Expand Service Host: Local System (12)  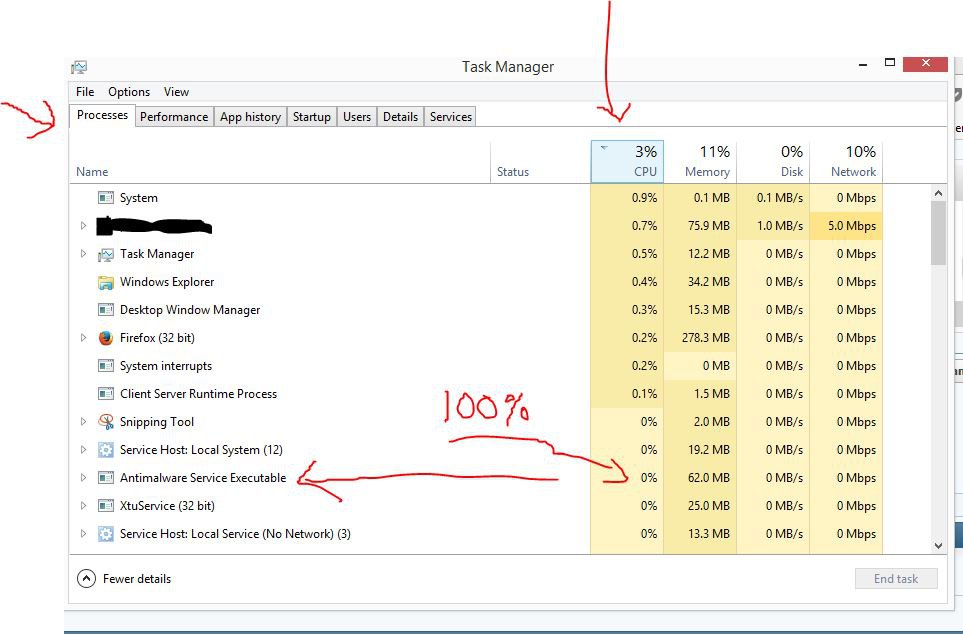click(x=84, y=450)
